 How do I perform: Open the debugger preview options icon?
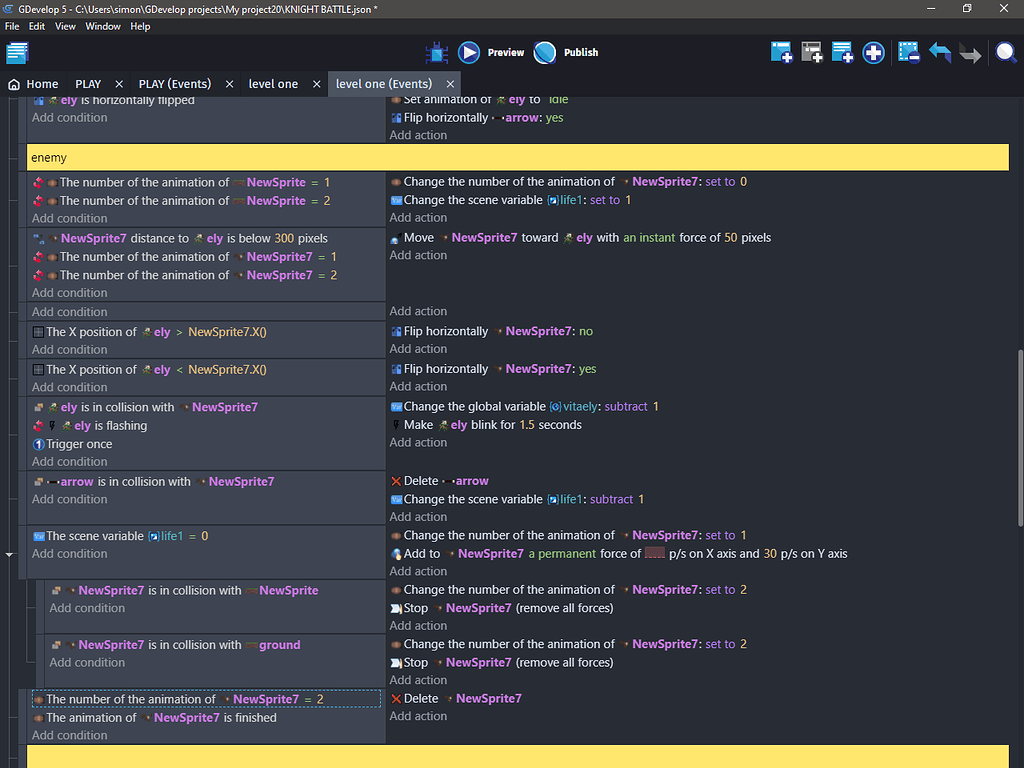coord(436,52)
